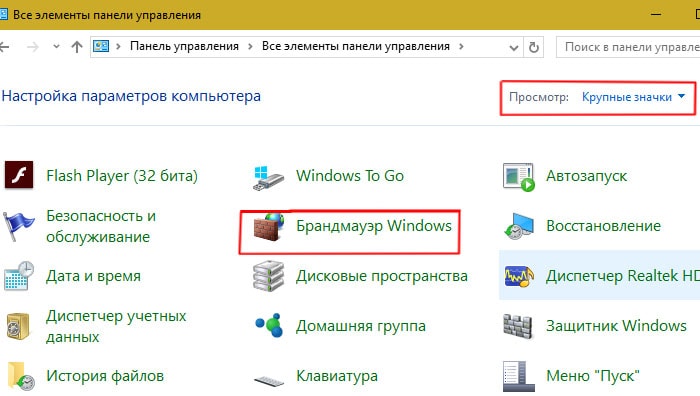Image resolution: width=700 pixels, height=396 pixels.
Task: Open the Крупные значки view dropdown
Action: 633,97
